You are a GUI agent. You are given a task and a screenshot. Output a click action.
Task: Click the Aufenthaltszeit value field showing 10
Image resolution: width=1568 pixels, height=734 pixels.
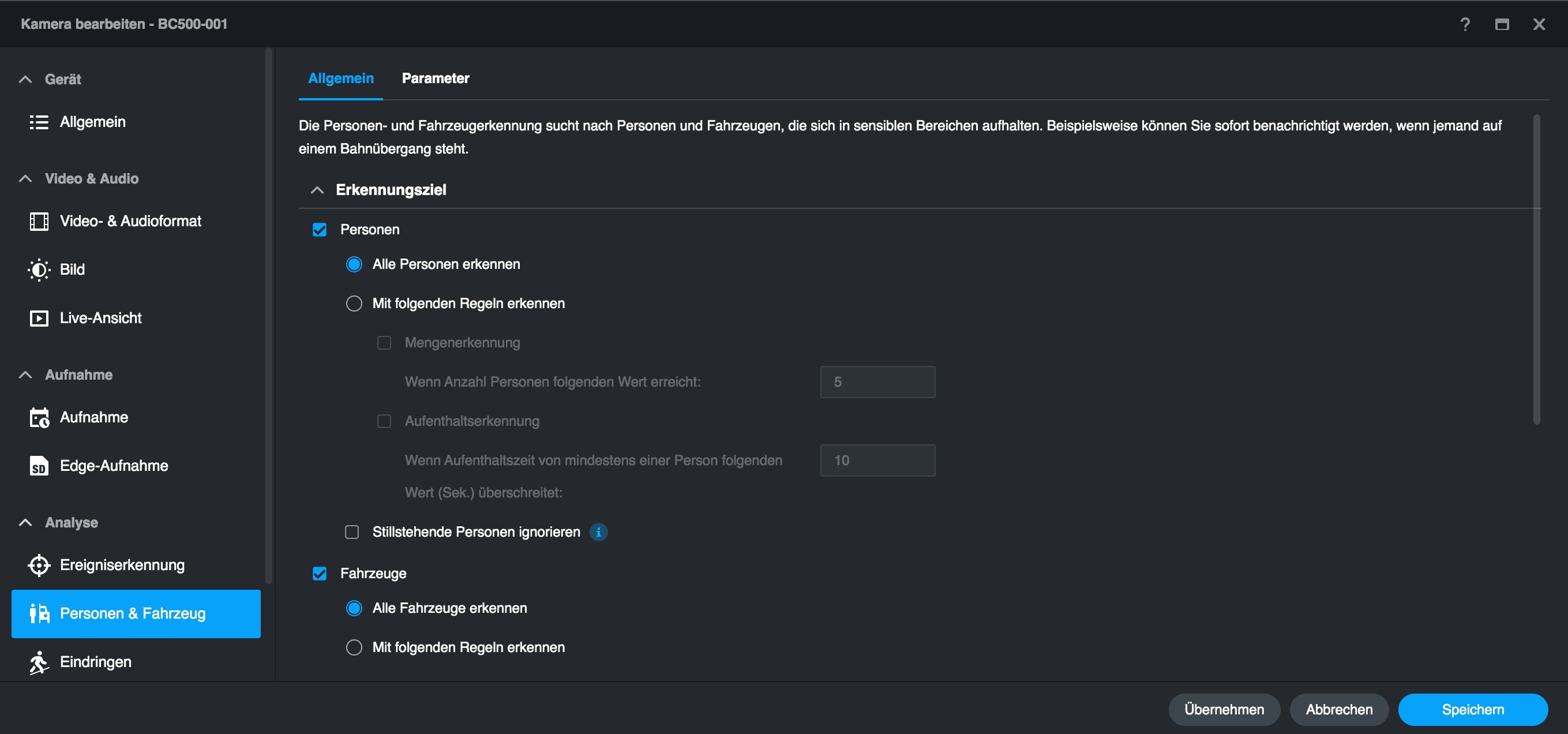(877, 460)
